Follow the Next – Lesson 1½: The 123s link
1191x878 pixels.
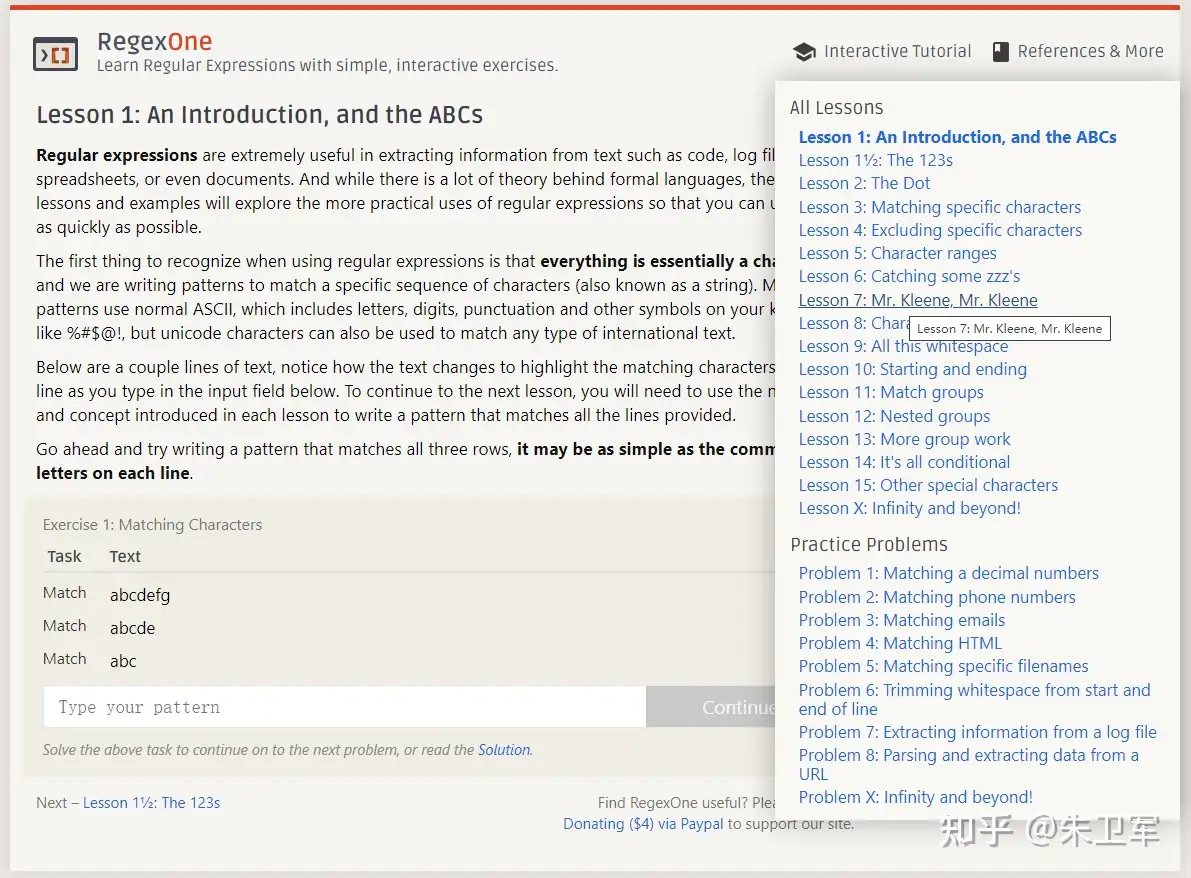[x=151, y=803]
